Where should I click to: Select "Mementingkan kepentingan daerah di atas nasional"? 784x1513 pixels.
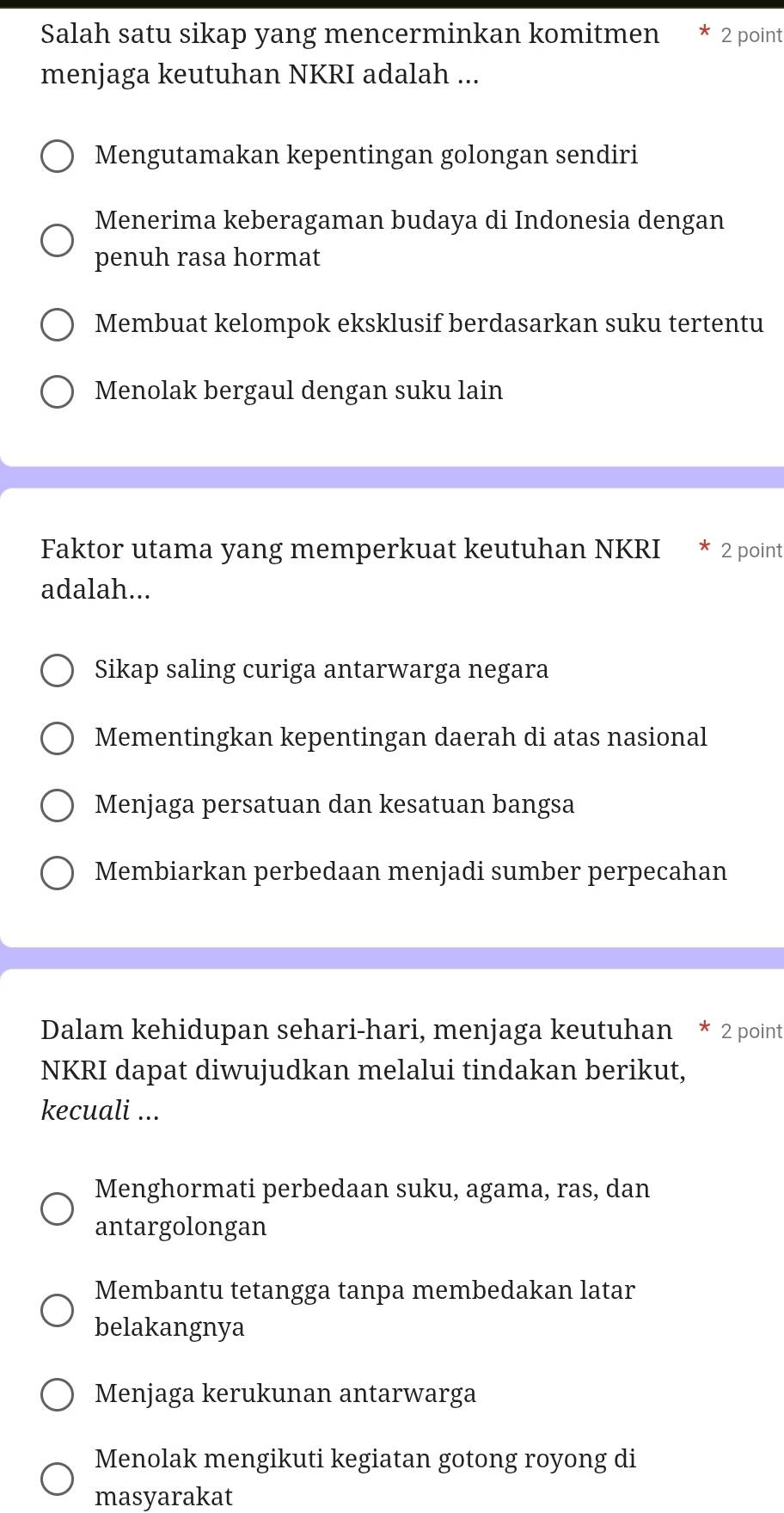(x=58, y=738)
